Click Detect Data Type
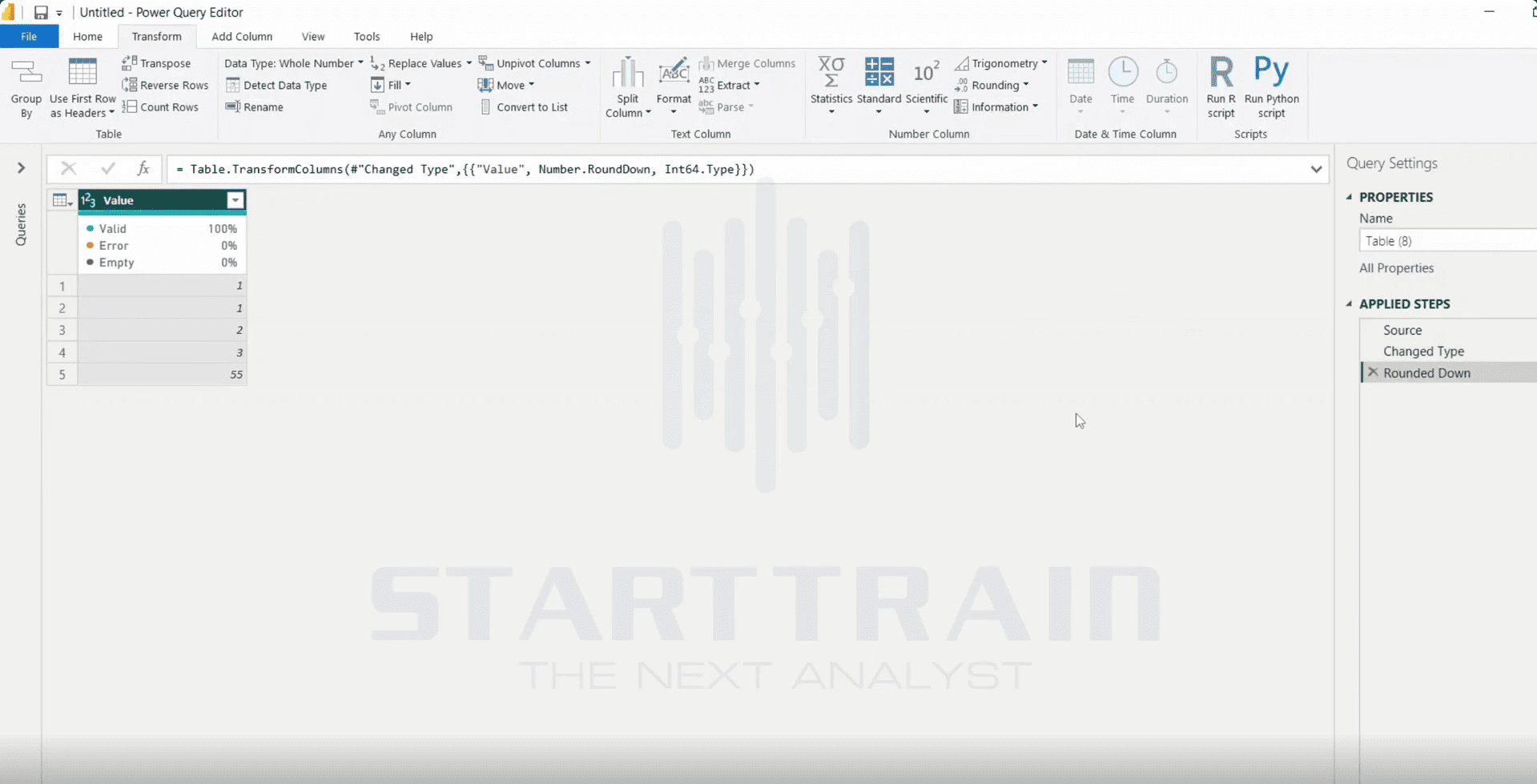Screen dimensions: 1537x784 [x=276, y=85]
